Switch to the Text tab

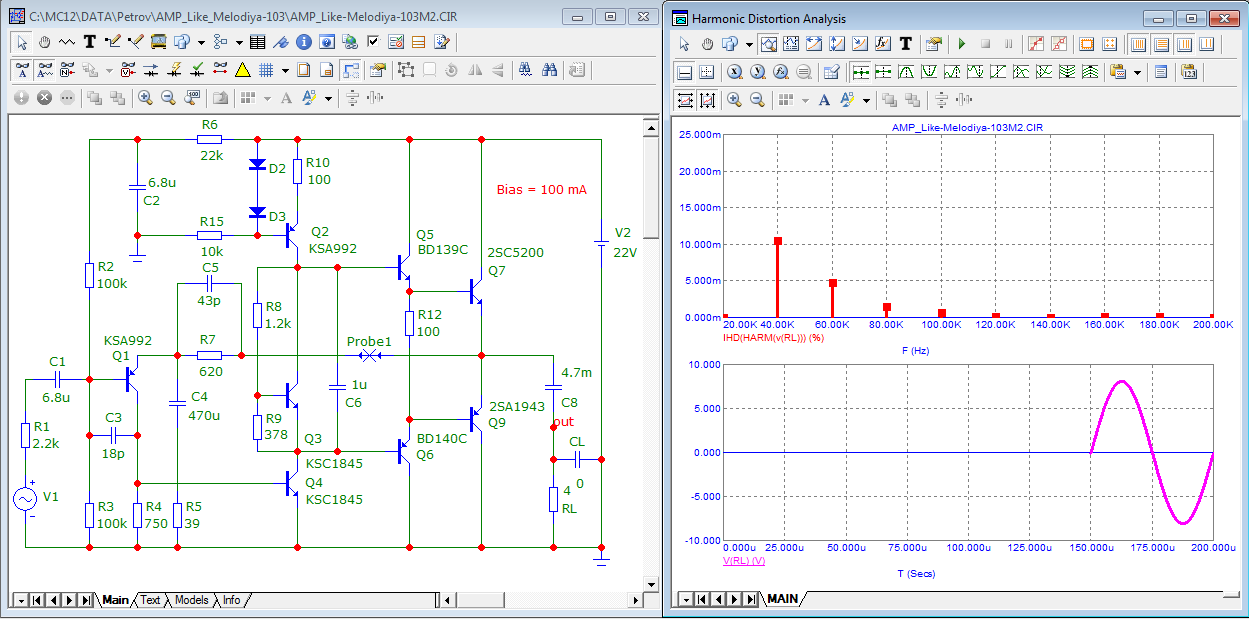150,600
